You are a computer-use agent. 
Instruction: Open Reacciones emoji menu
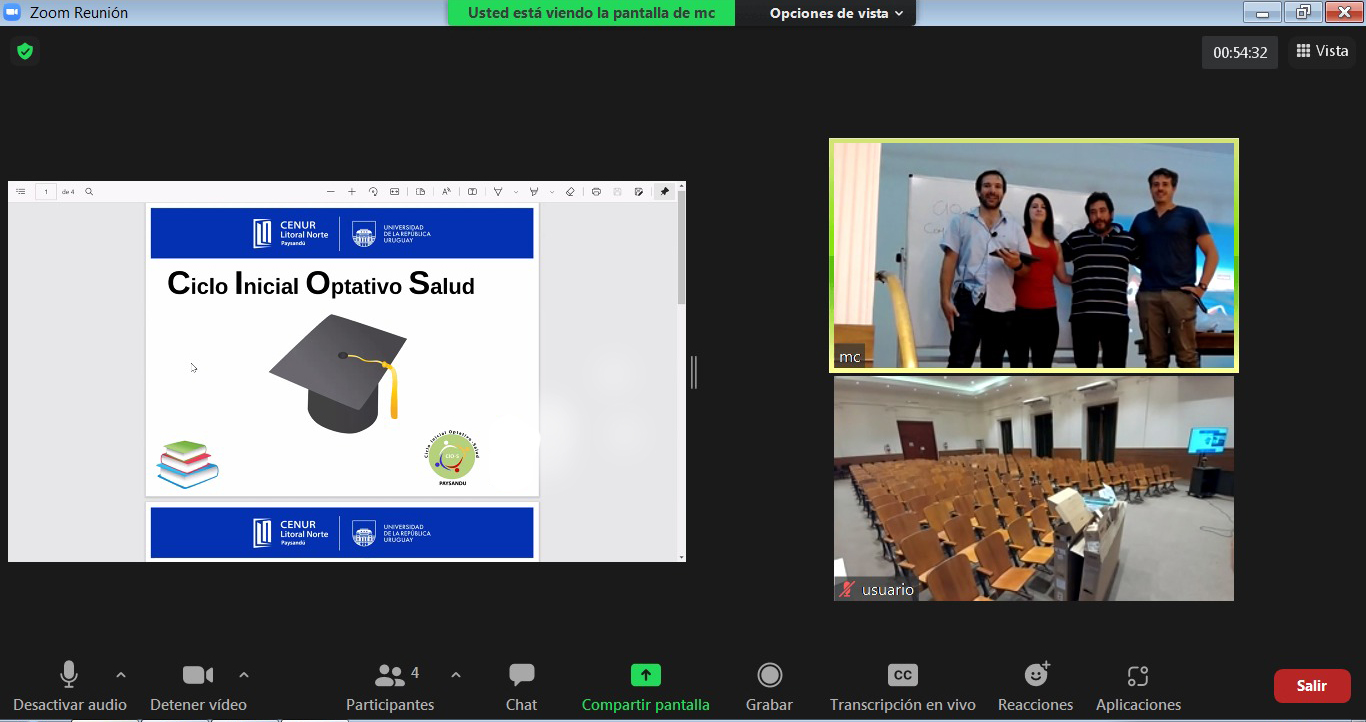[1035, 686]
